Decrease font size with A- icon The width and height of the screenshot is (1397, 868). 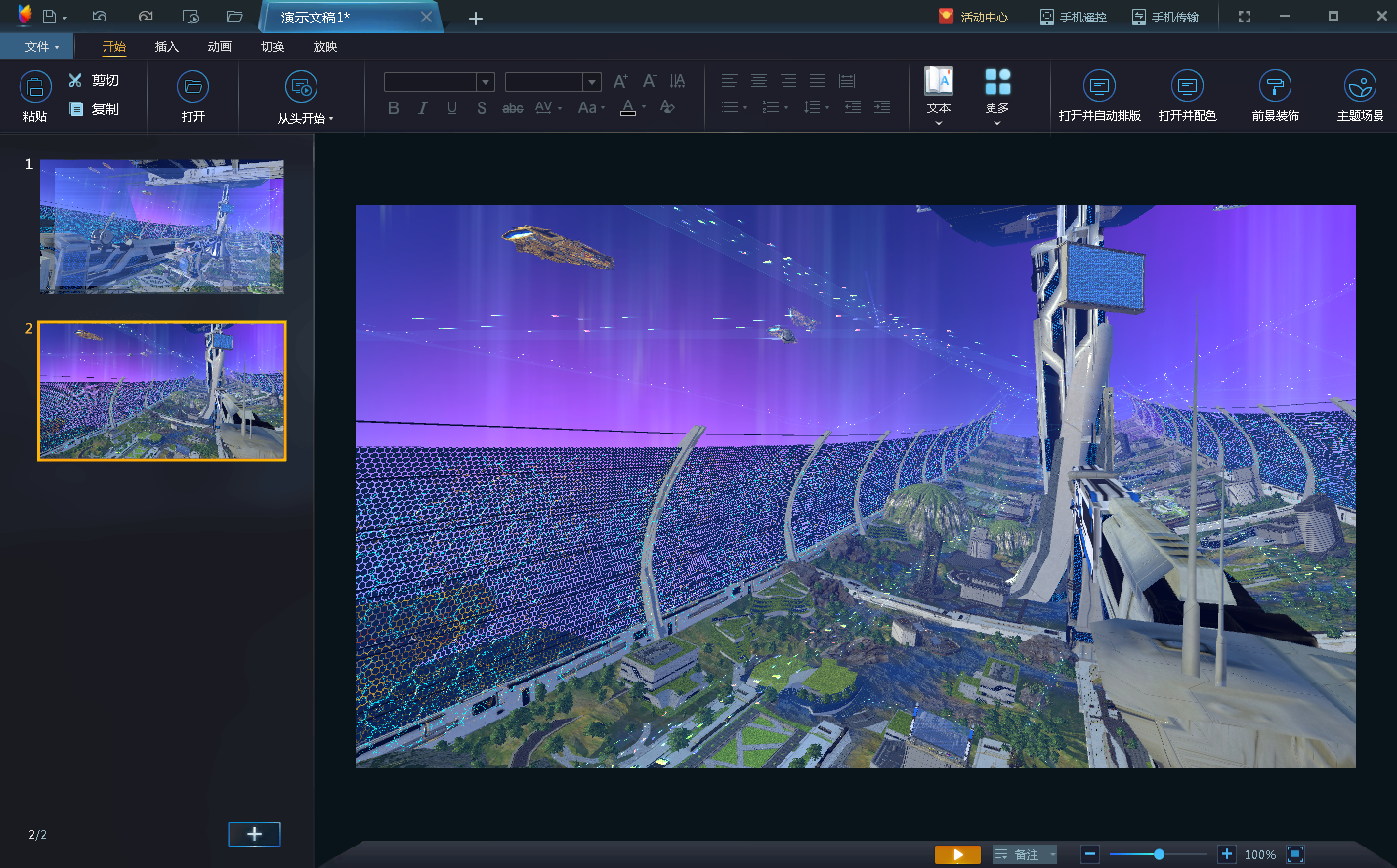coord(650,81)
